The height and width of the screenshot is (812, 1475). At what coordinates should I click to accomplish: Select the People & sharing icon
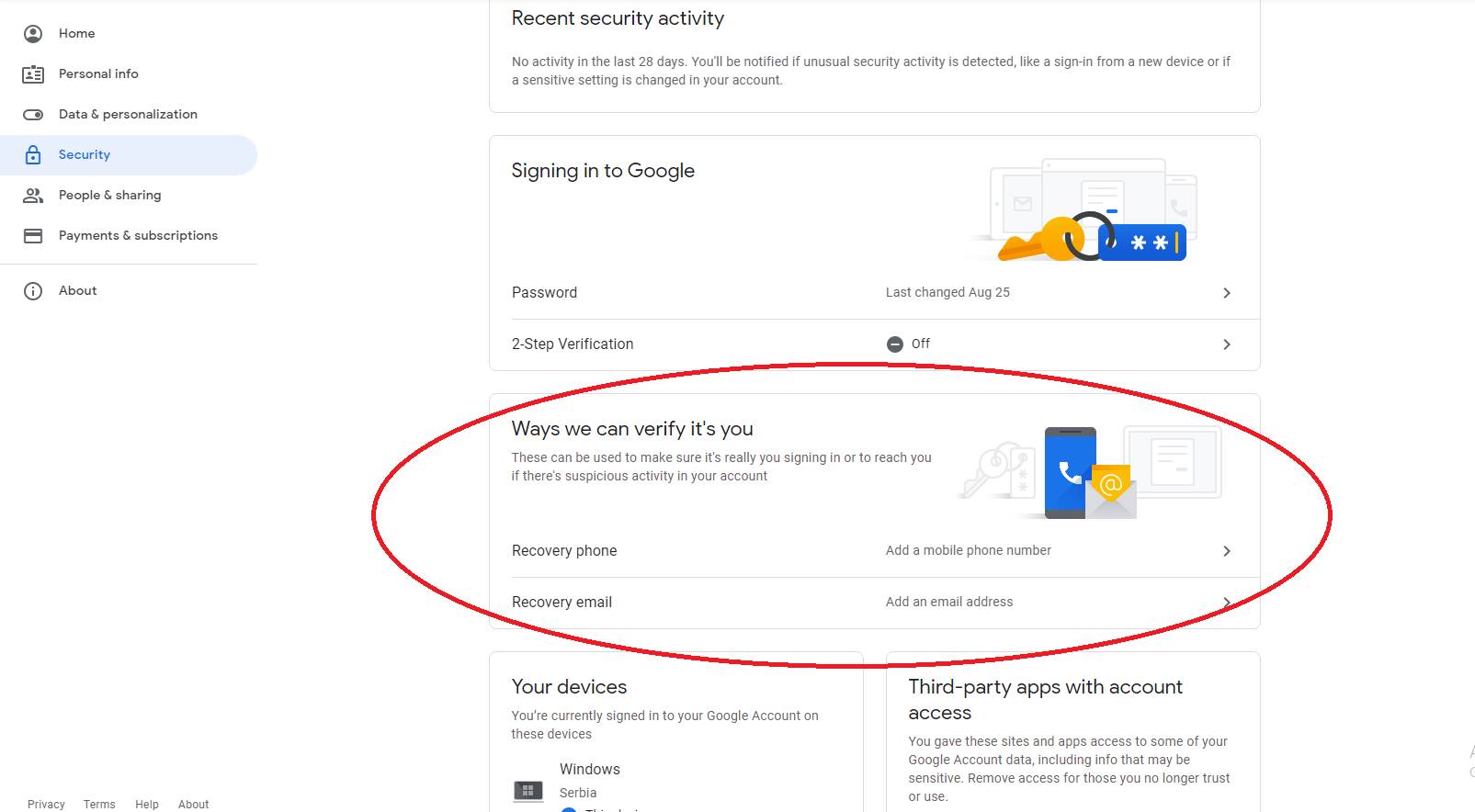click(33, 195)
